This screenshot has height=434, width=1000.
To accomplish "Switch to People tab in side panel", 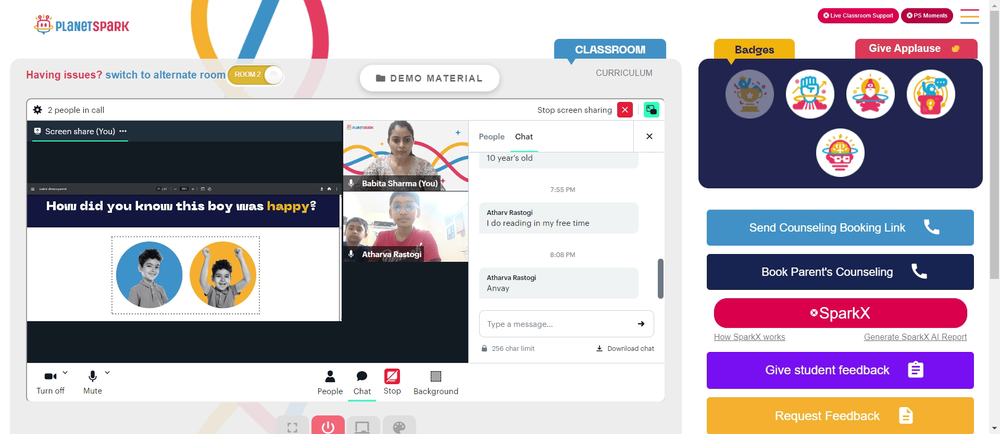I will click(491, 136).
